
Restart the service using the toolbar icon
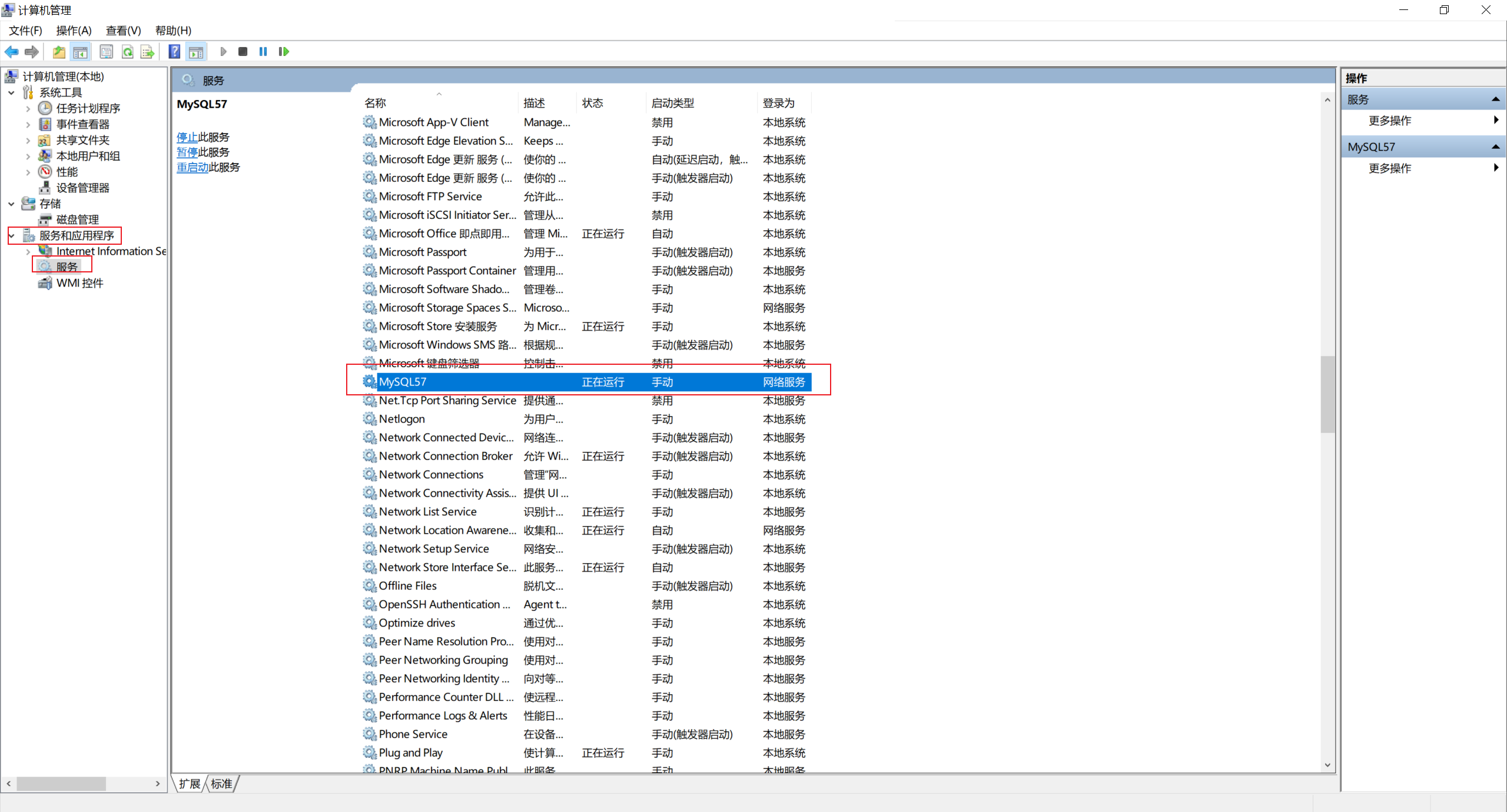tap(284, 52)
